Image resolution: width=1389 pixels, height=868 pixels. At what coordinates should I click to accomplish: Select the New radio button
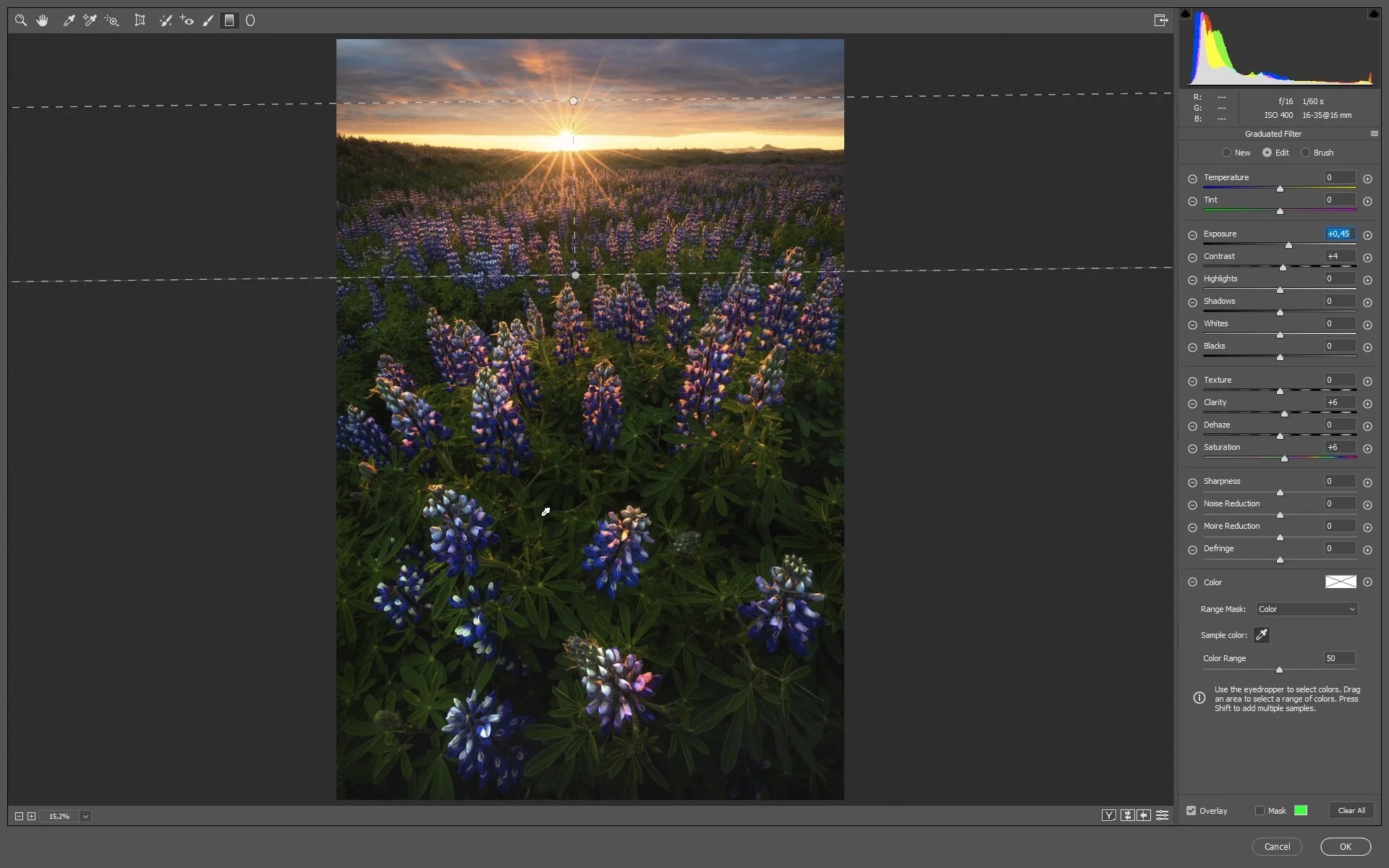coord(1227,153)
